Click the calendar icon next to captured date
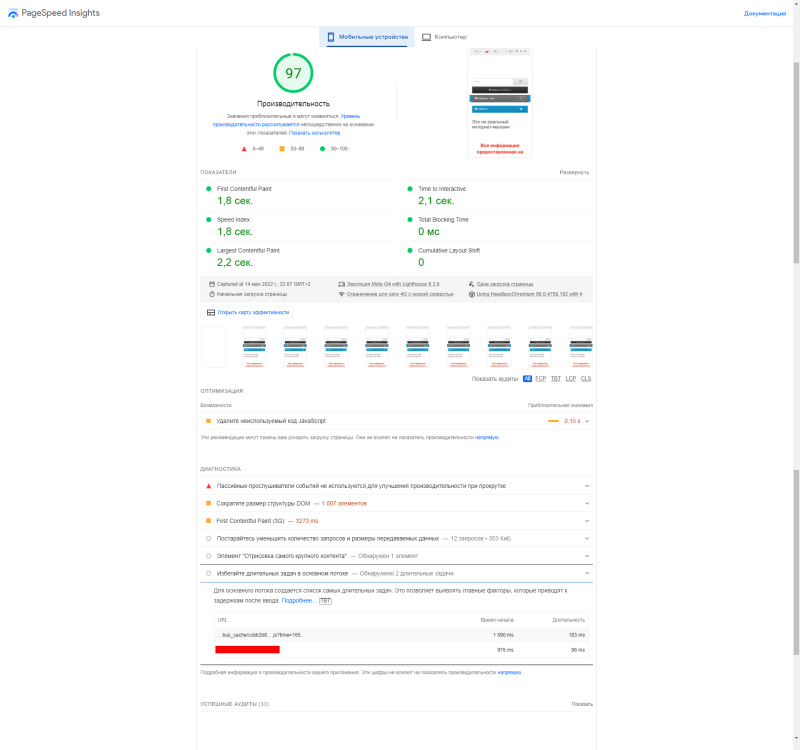 210,284
